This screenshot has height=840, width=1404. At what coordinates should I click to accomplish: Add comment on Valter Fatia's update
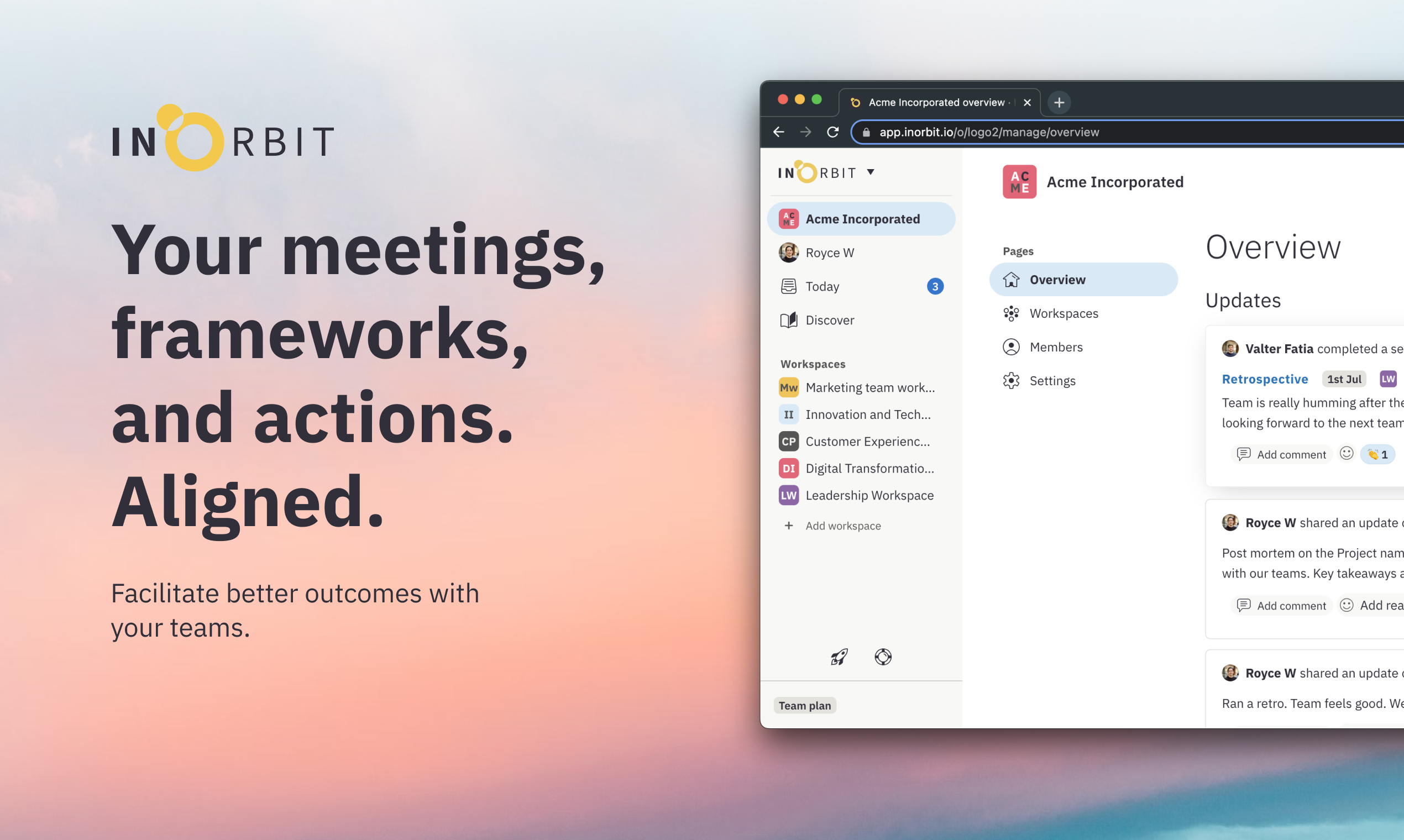(1282, 454)
